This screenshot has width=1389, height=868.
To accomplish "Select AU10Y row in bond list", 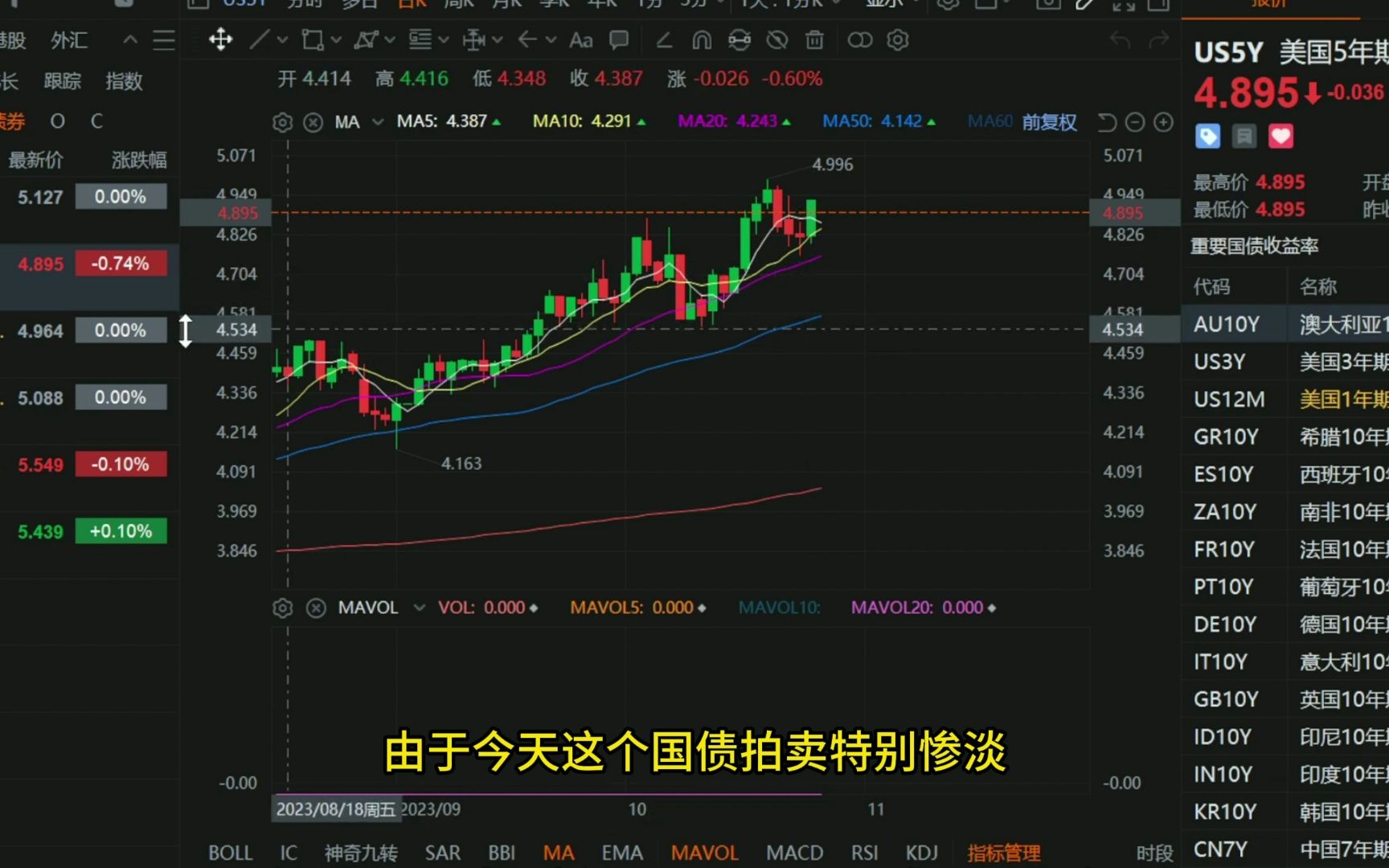I will coord(1285,324).
